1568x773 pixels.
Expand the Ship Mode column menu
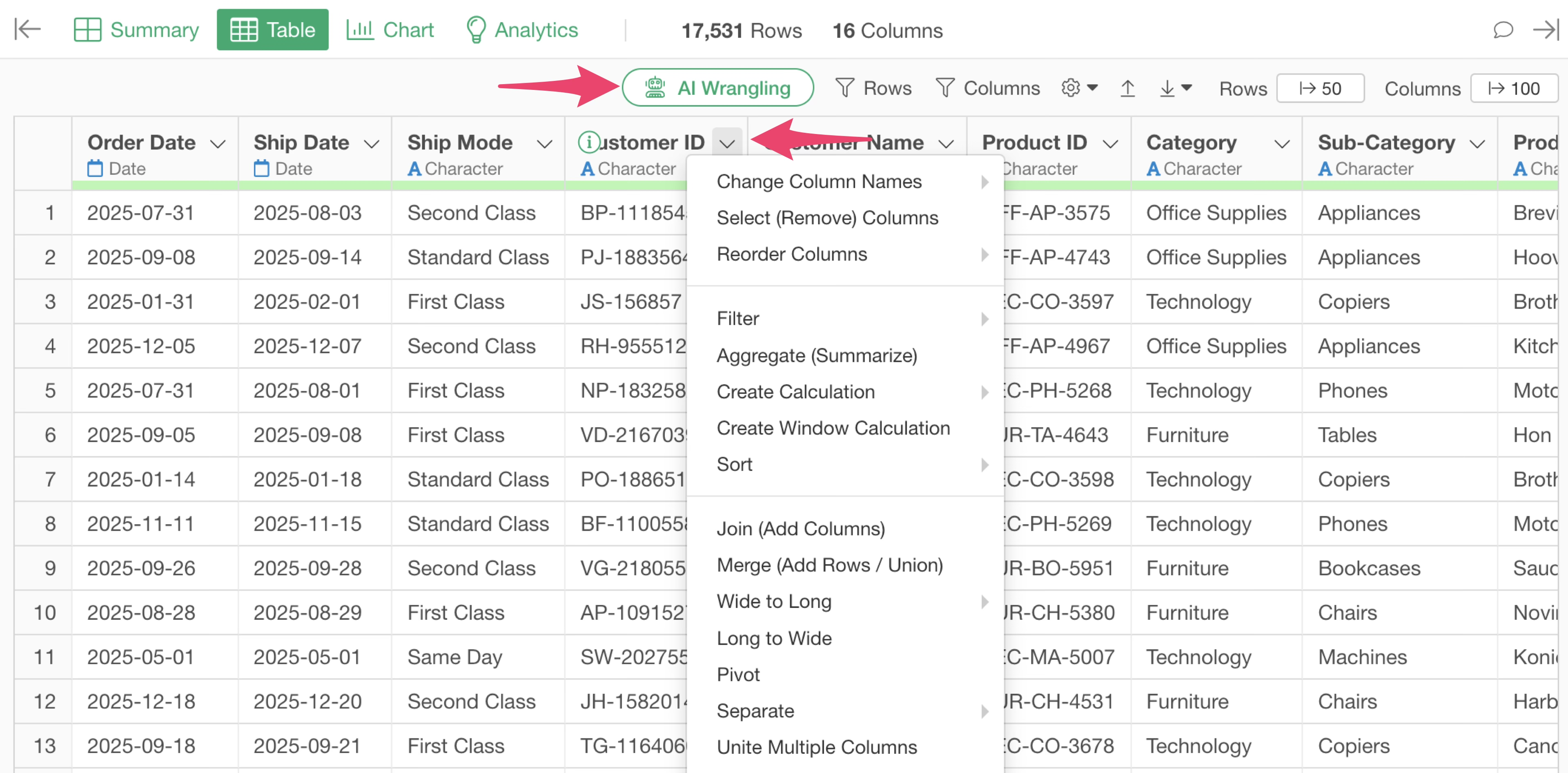point(544,144)
